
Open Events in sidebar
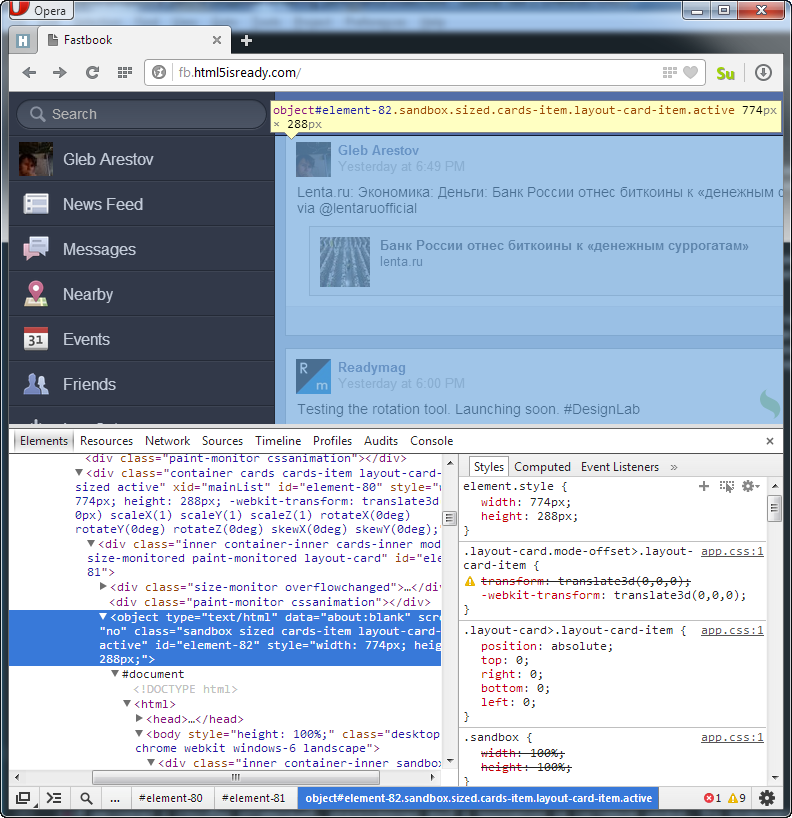point(142,339)
